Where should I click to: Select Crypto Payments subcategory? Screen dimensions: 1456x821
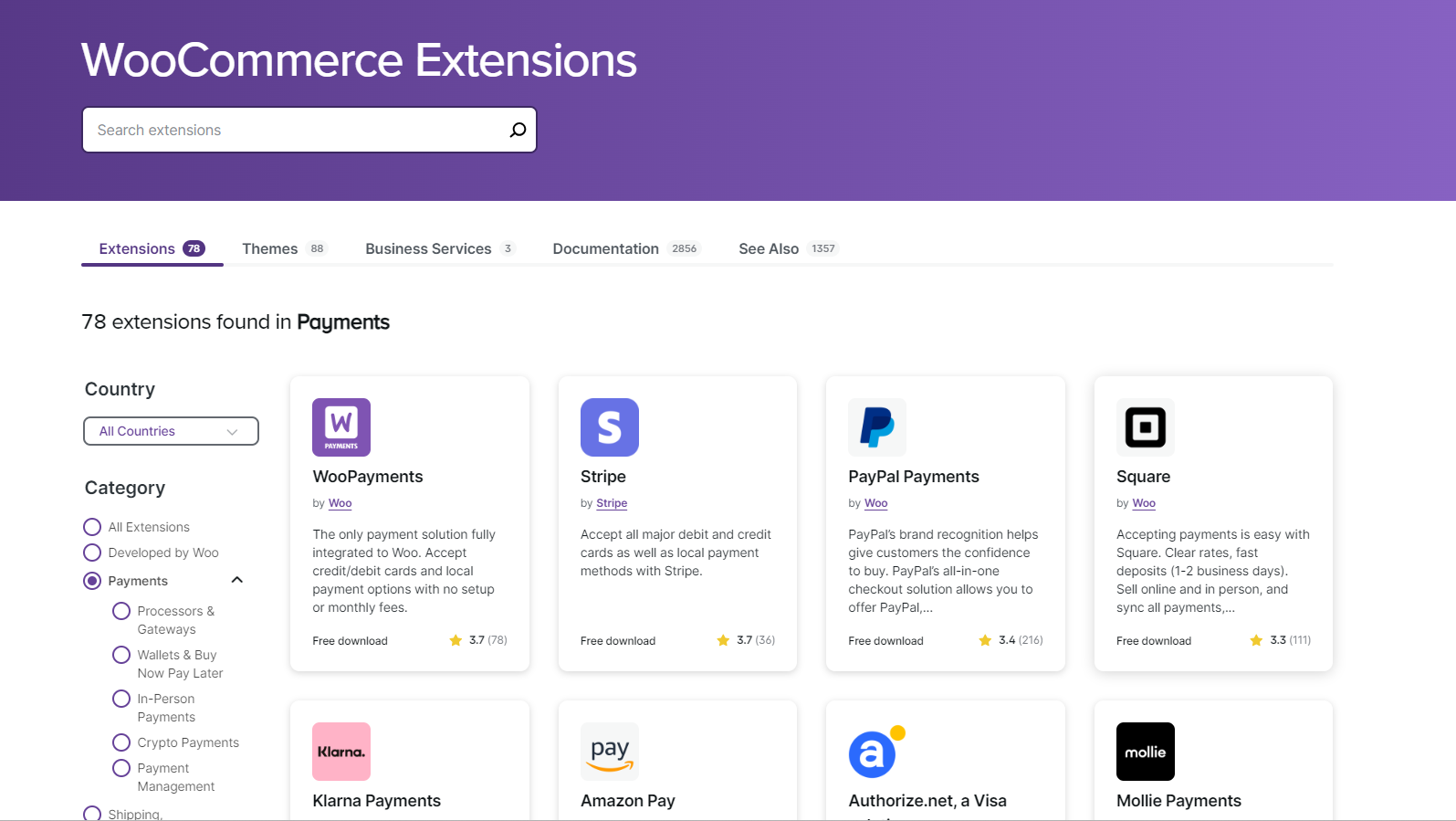121,742
